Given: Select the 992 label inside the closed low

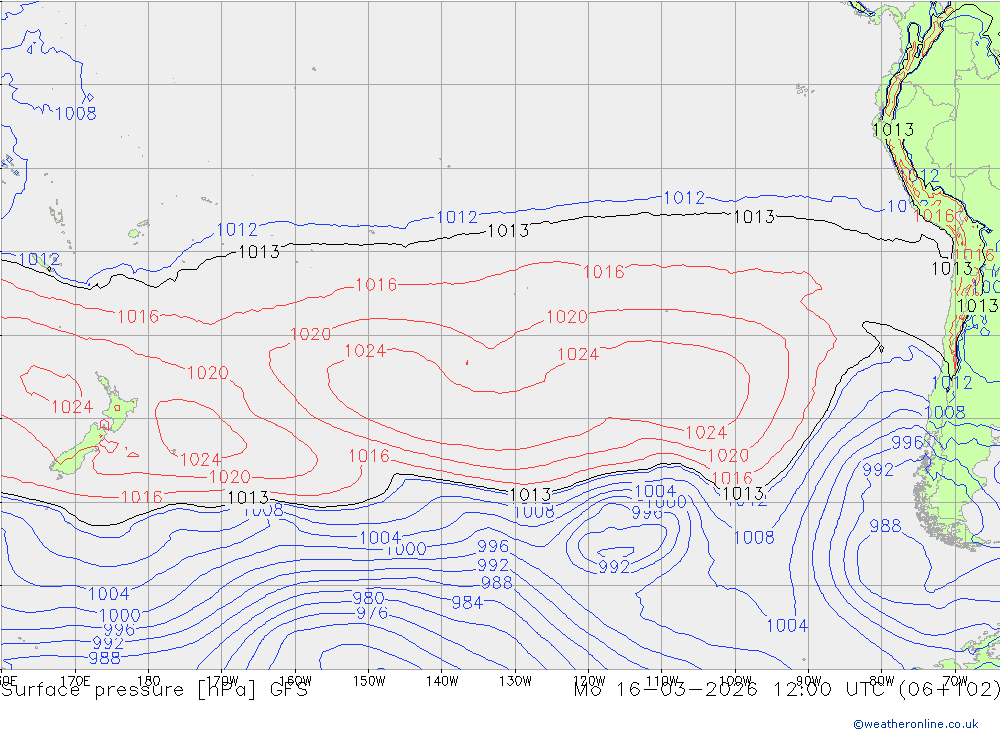Looking at the screenshot, I should click(x=614, y=566).
